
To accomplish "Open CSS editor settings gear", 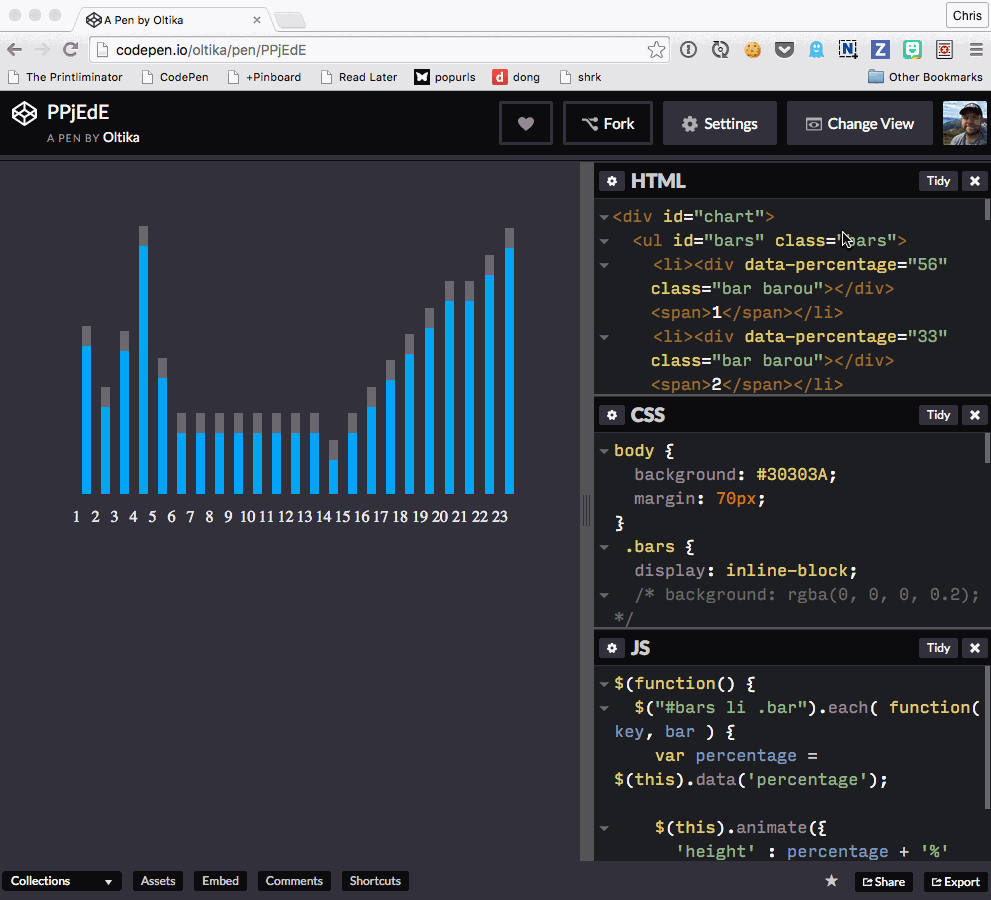I will 612,415.
